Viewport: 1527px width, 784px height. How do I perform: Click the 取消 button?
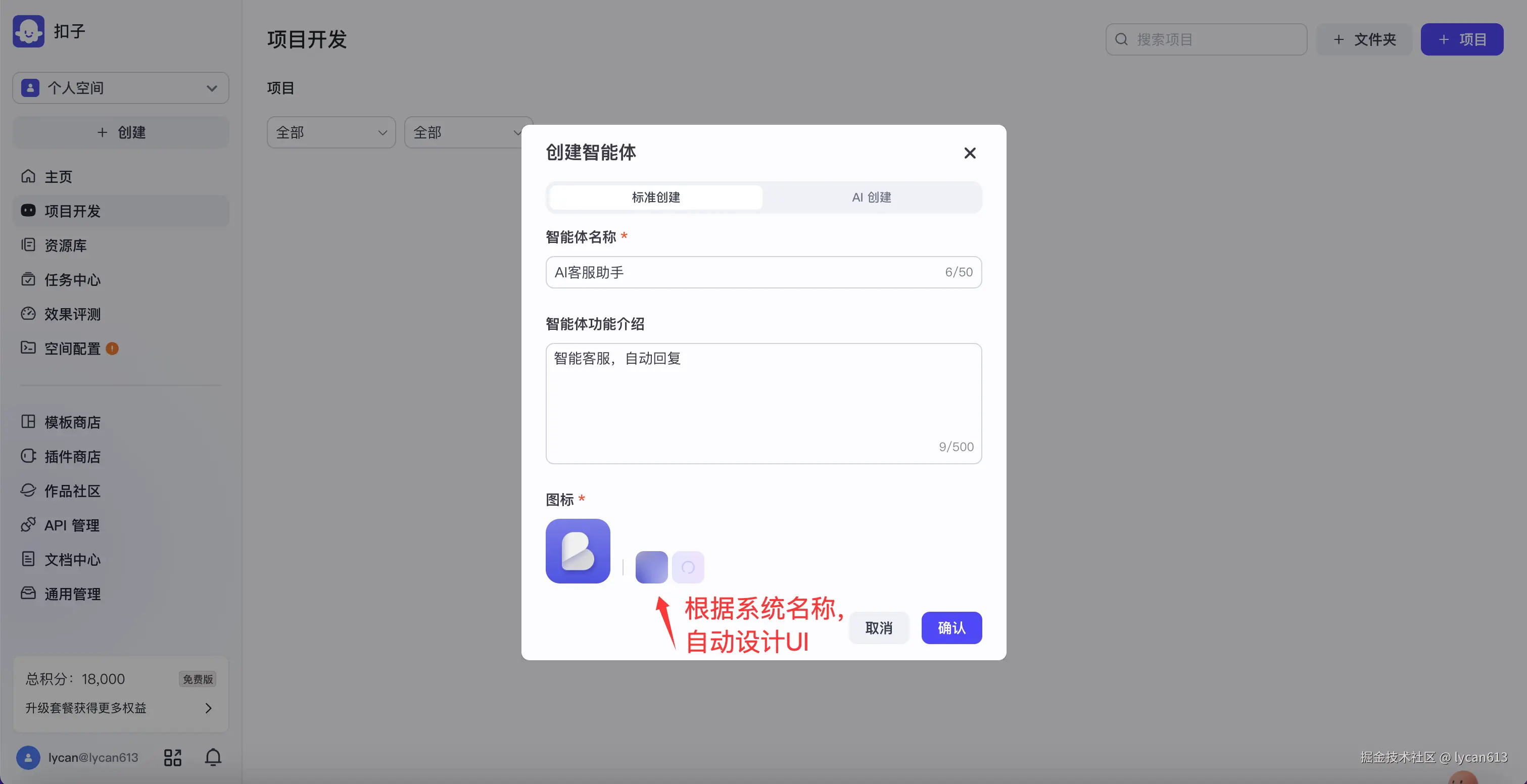tap(879, 627)
